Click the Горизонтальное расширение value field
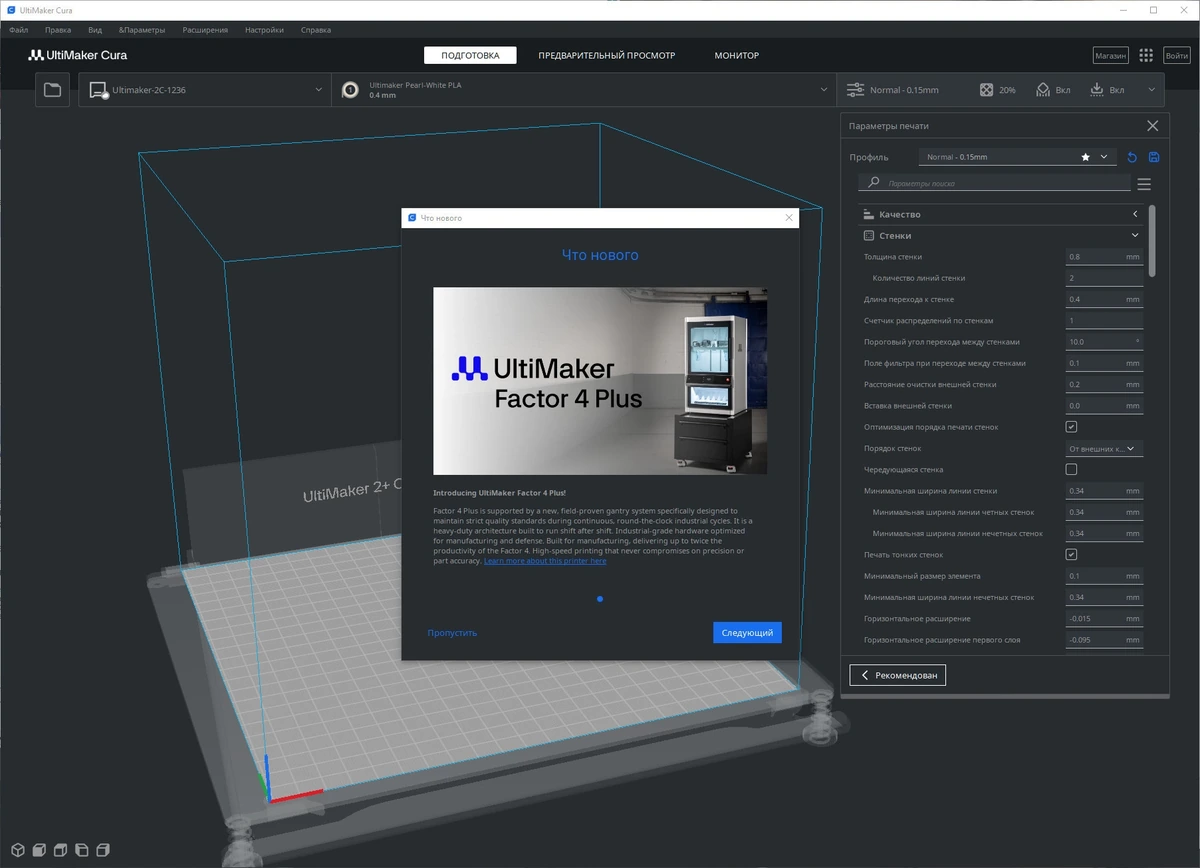The width and height of the screenshot is (1200, 868). [x=1104, y=618]
